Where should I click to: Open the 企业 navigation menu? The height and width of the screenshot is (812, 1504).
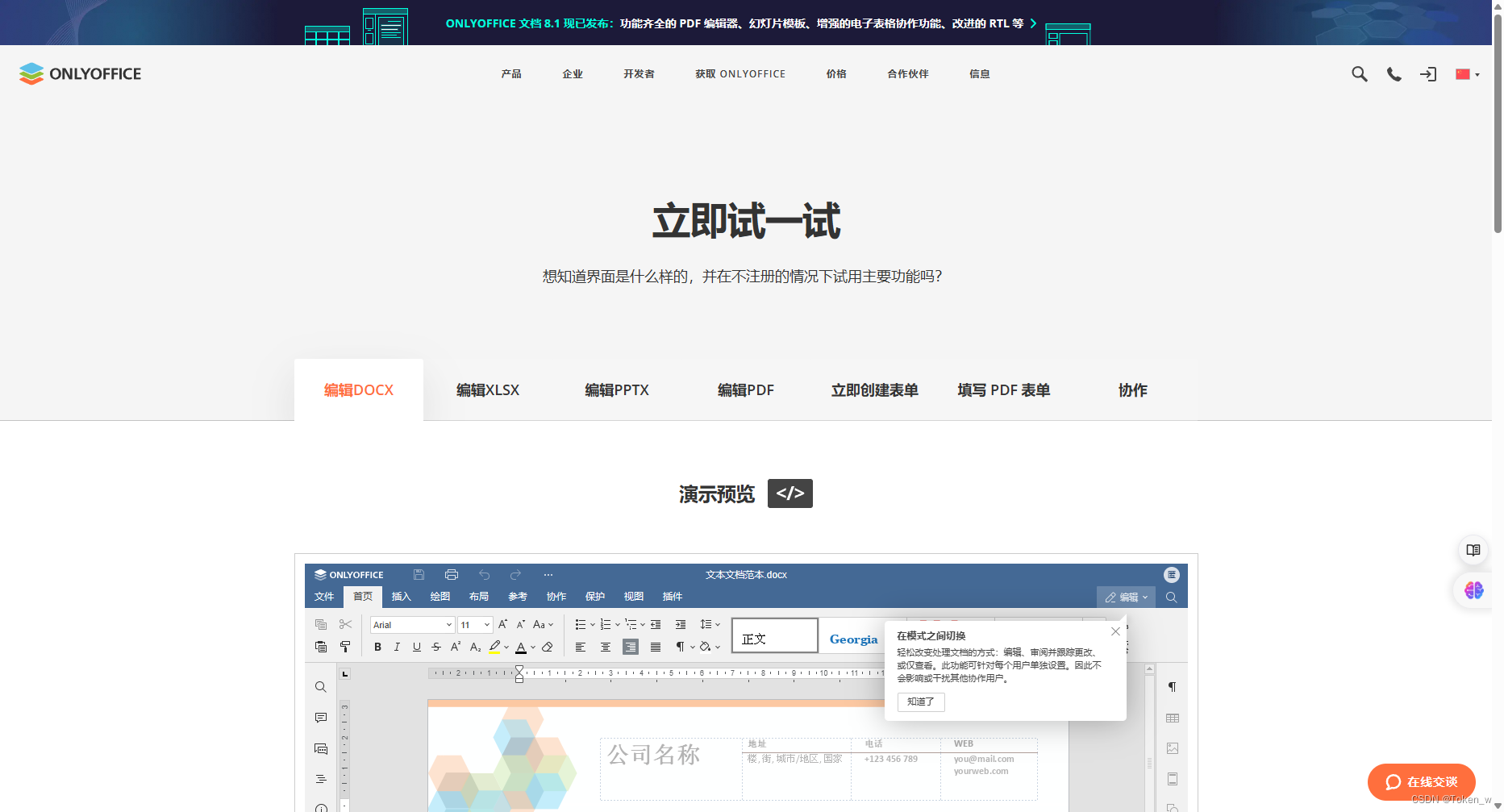pyautogui.click(x=573, y=73)
